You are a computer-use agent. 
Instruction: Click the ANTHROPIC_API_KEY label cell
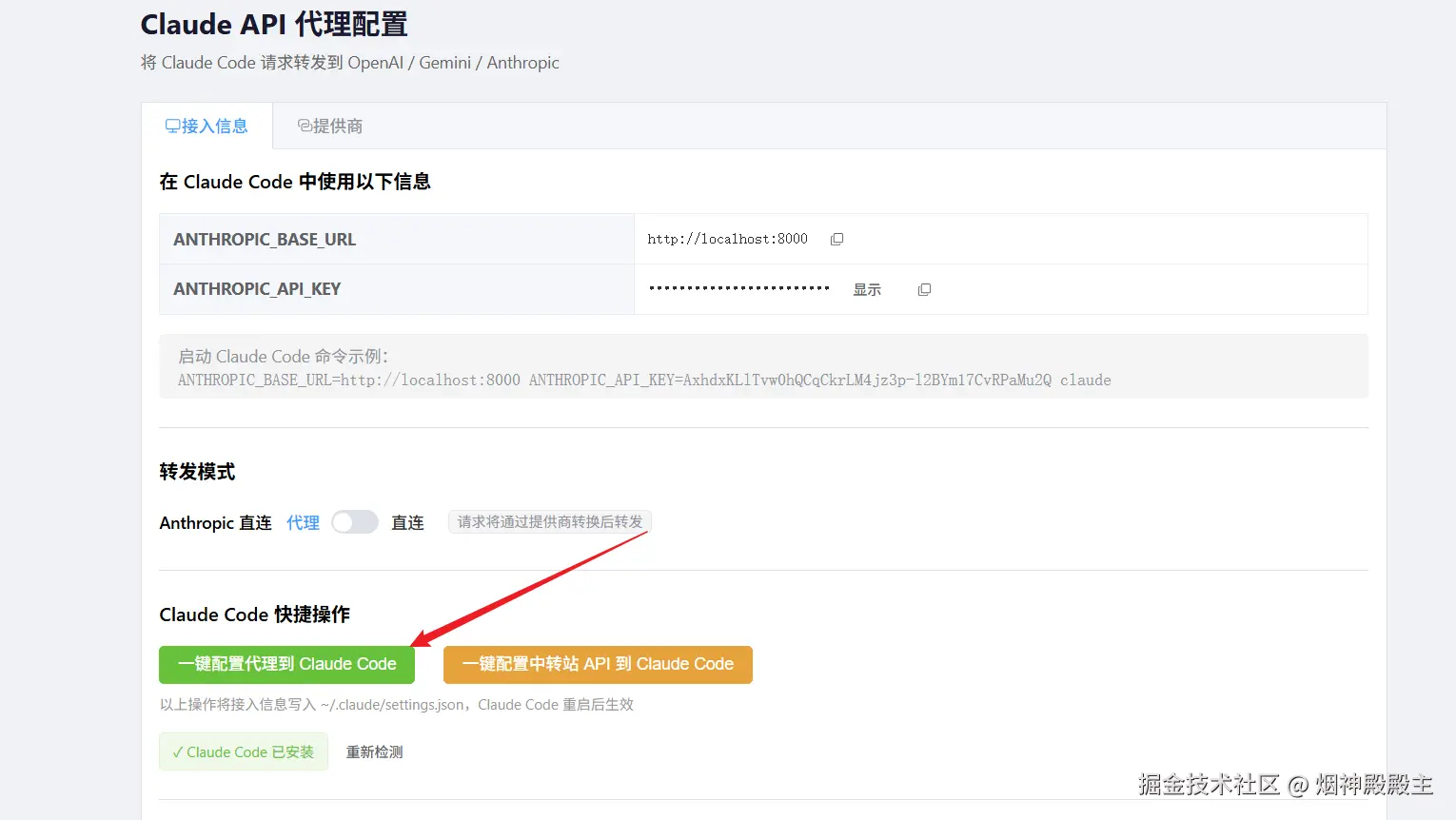397,289
